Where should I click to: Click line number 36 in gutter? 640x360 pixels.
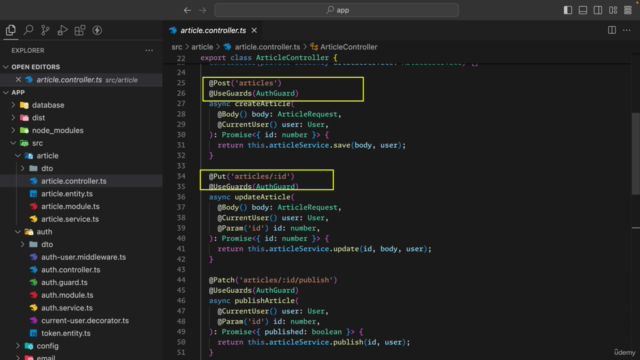click(x=181, y=197)
